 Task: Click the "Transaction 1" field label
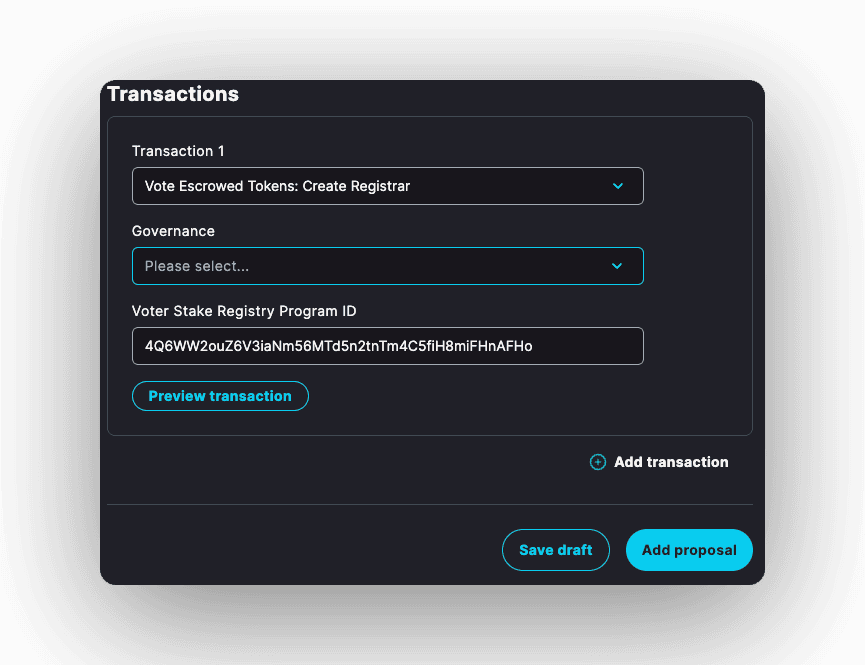coord(178,151)
